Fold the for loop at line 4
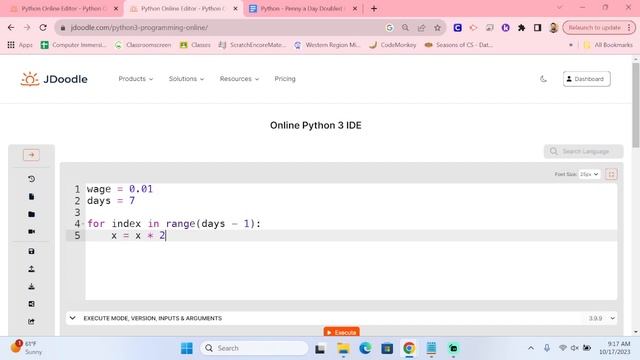The height and width of the screenshot is (360, 640). [x=83, y=224]
